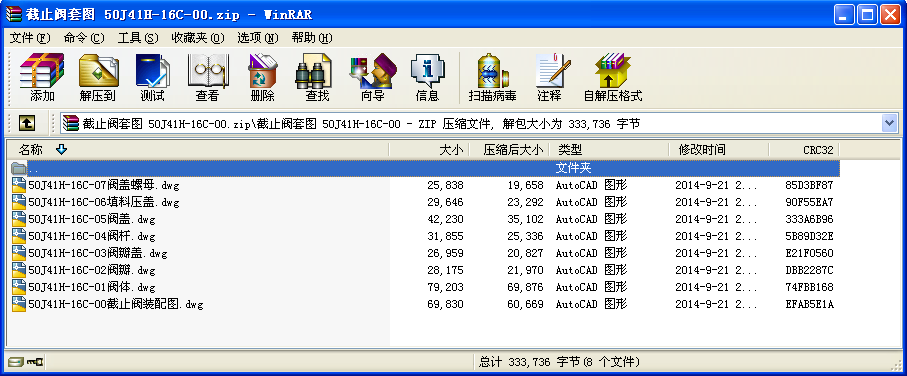Open the 收藏夹(O) menu
The width and height of the screenshot is (907, 376).
pyautogui.click(x=198, y=38)
